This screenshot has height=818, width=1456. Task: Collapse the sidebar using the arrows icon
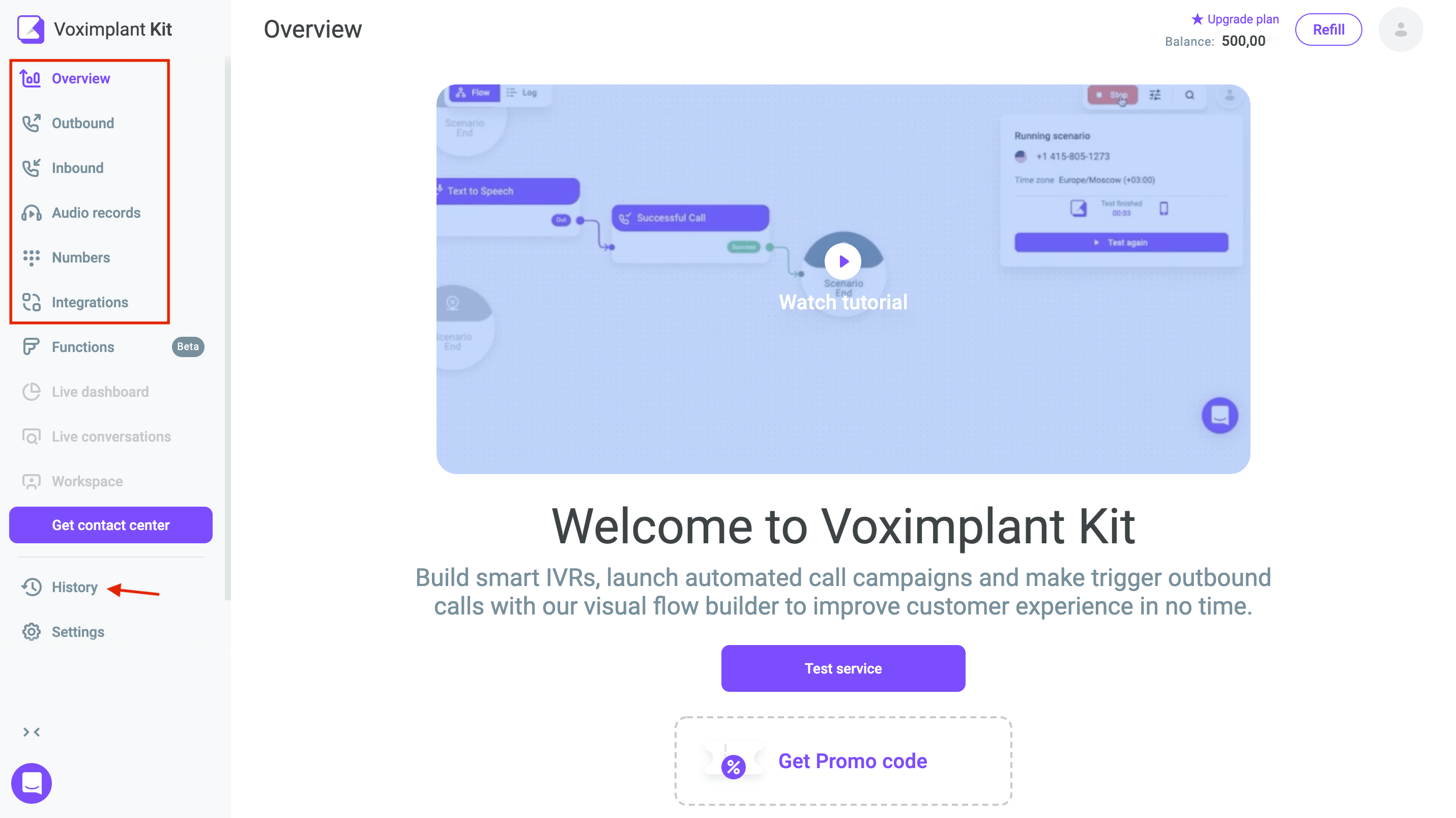(31, 732)
